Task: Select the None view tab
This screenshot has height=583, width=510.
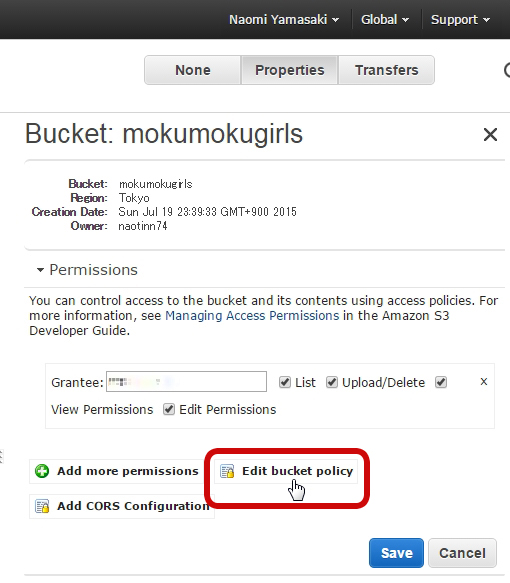Action: coord(193,70)
